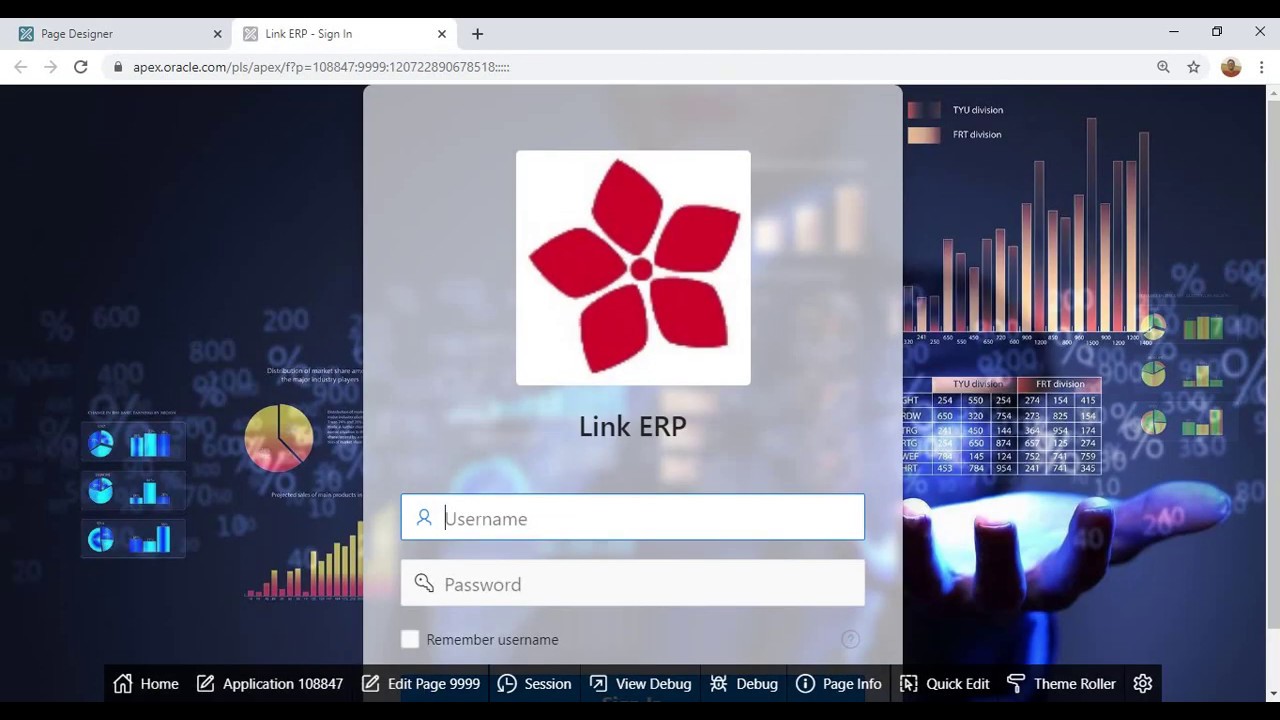Click the page vertical scrollbar

click(1273, 365)
